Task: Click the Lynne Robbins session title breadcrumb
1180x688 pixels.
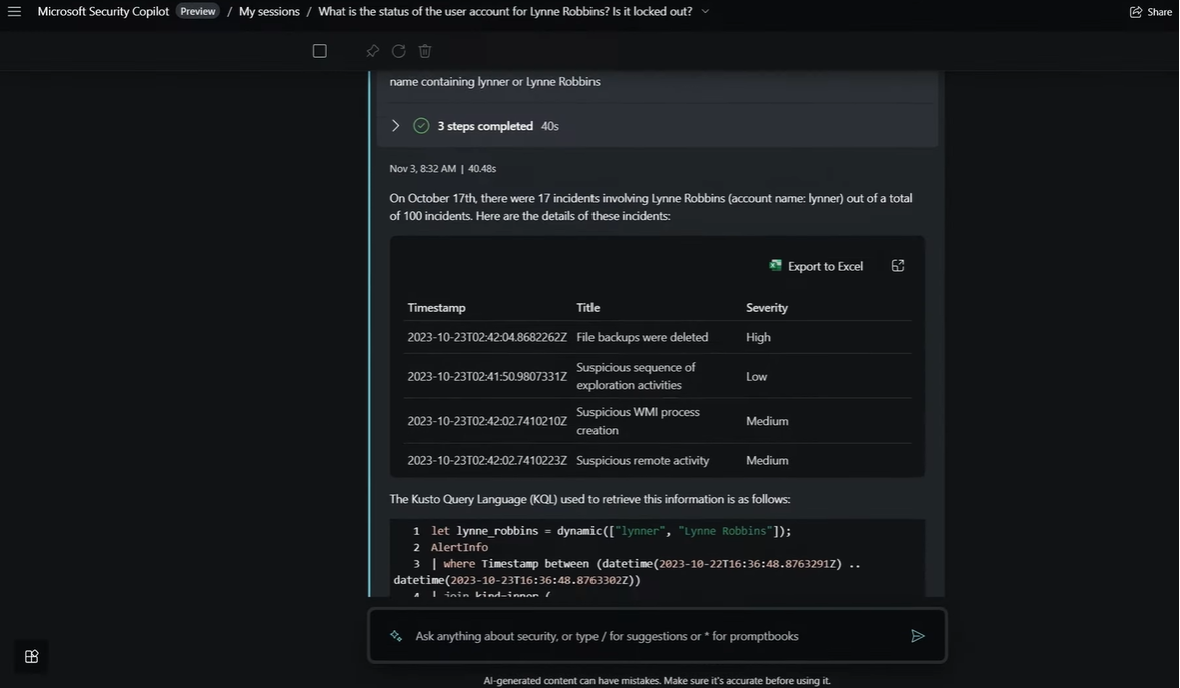Action: coord(505,11)
